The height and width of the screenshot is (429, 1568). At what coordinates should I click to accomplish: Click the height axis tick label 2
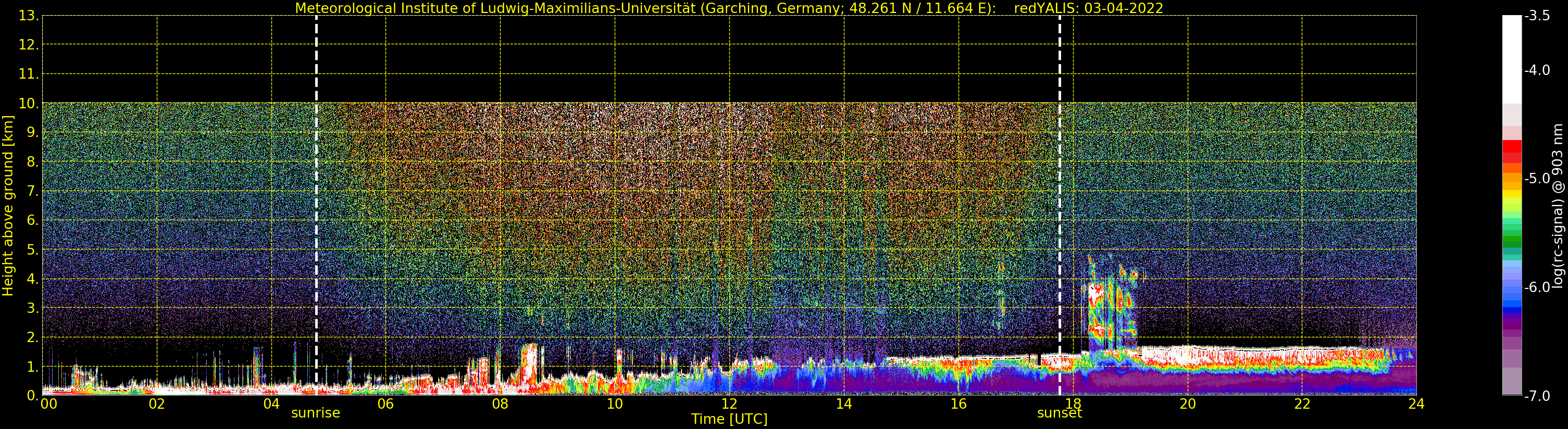33,337
